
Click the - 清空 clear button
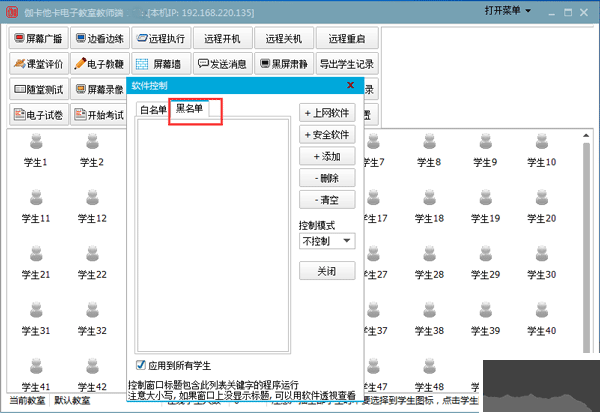327,200
